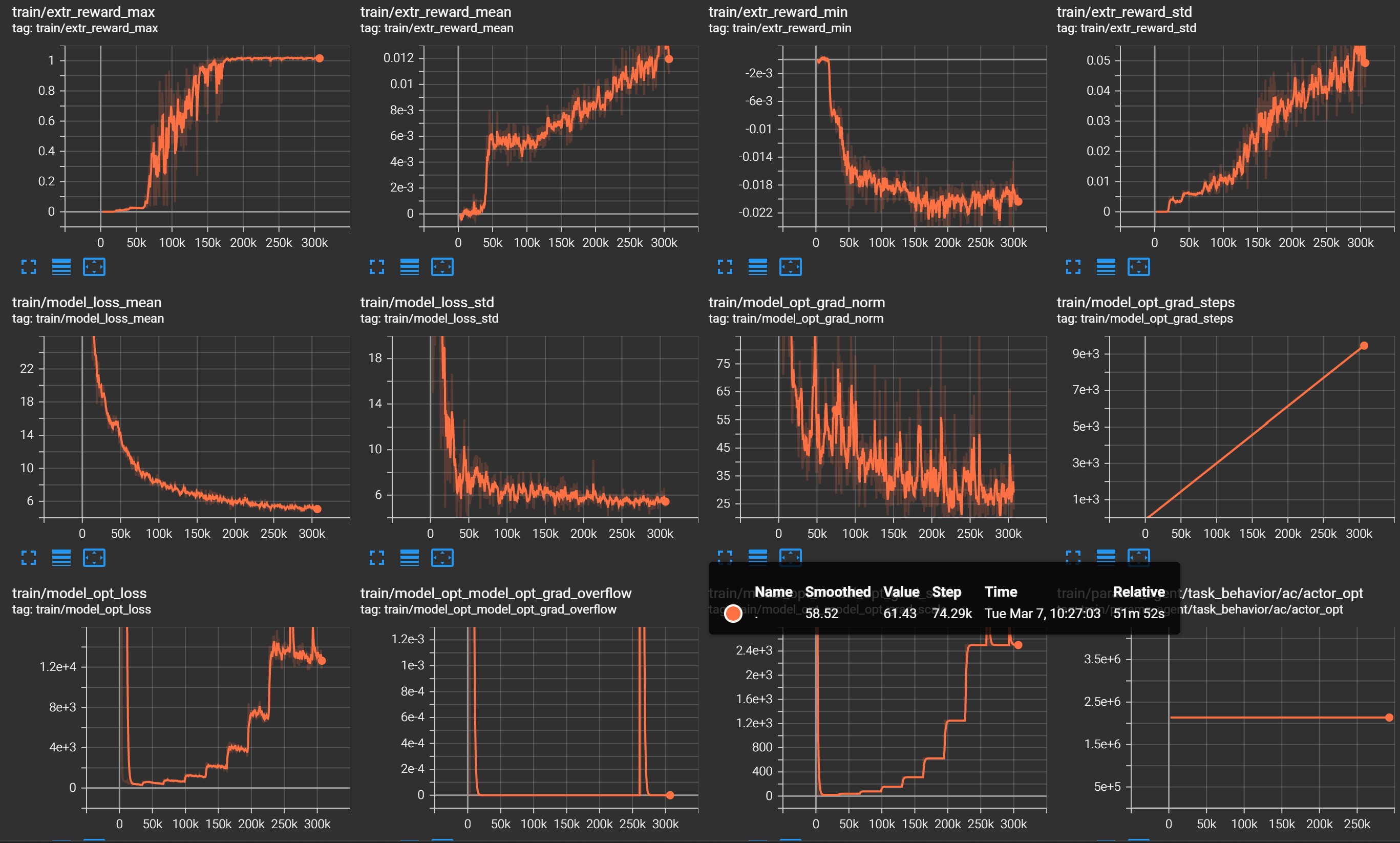Toggle fit-to-data on the train/model_loss_mean chart
This screenshot has height=843, width=1400.
94,557
